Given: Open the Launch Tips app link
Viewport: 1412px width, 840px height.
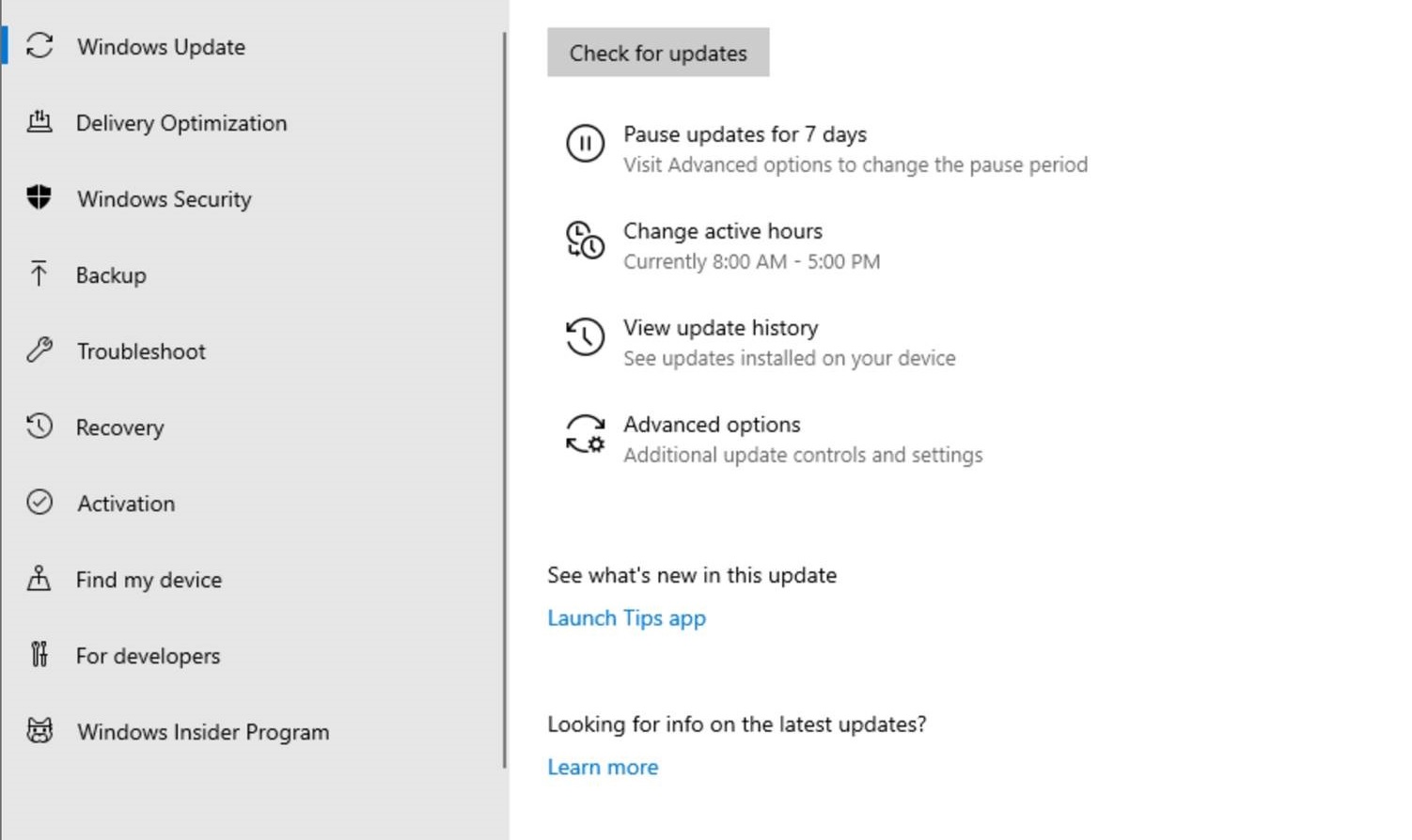Looking at the screenshot, I should tap(626, 618).
